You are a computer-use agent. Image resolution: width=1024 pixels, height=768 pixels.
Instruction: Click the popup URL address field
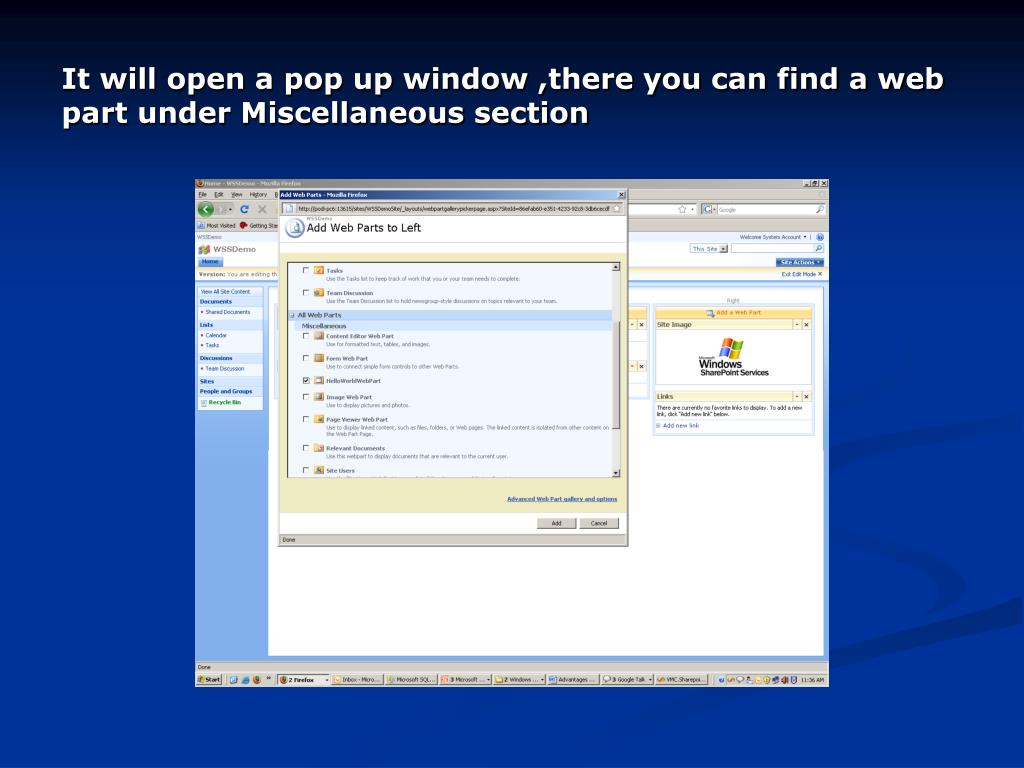[x=453, y=209]
